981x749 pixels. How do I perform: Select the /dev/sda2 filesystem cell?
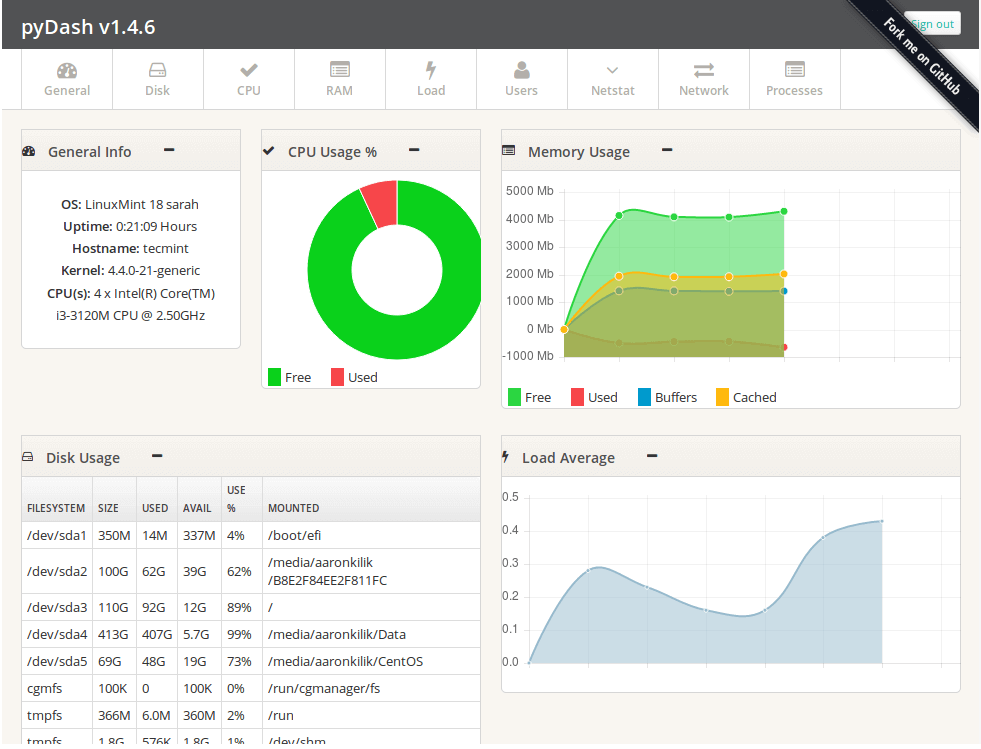pos(57,571)
